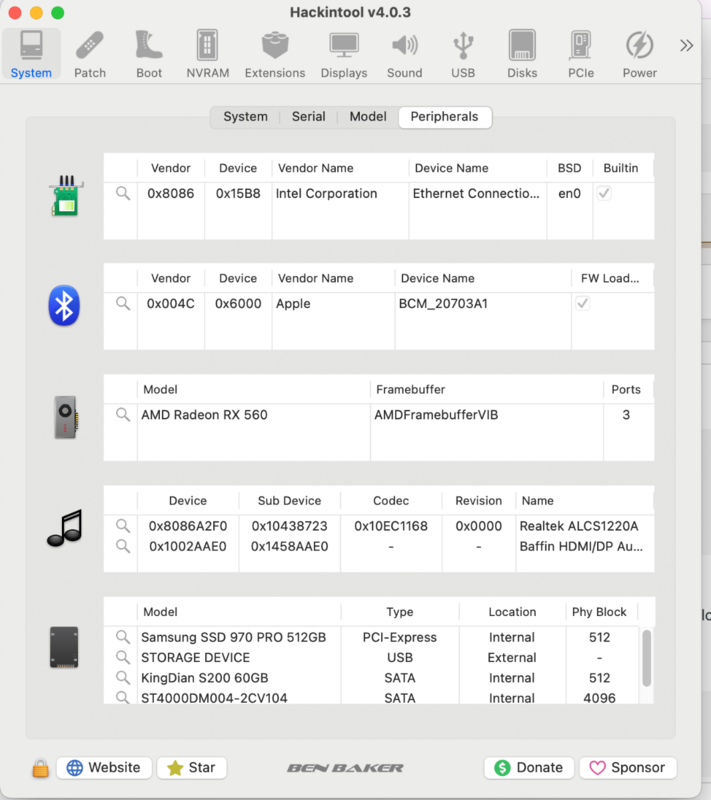Open the Website button
711x800 pixels.
(x=104, y=767)
